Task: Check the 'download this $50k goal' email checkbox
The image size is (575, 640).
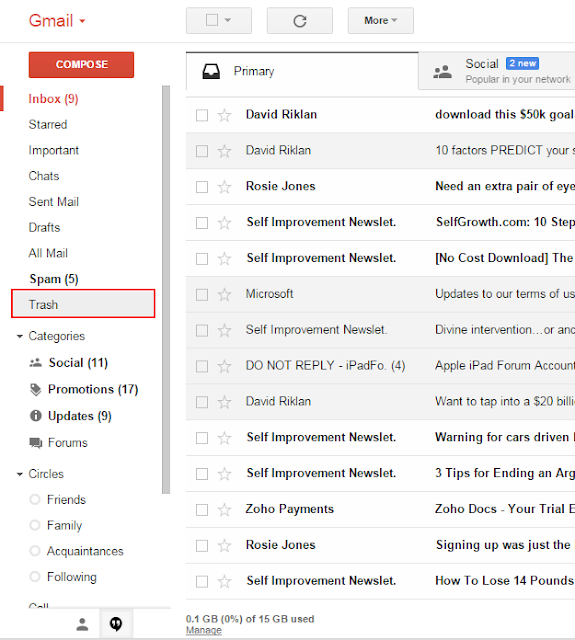Action: click(202, 115)
